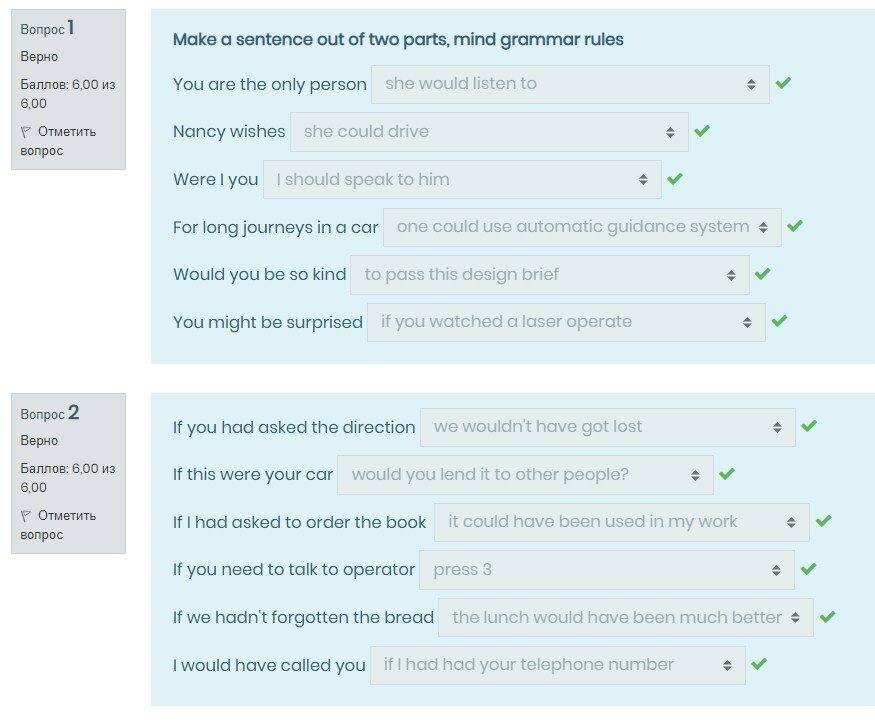Expand 'would you lend it to other people?' dropdown
The width and height of the screenshot is (875, 722).
click(525, 474)
